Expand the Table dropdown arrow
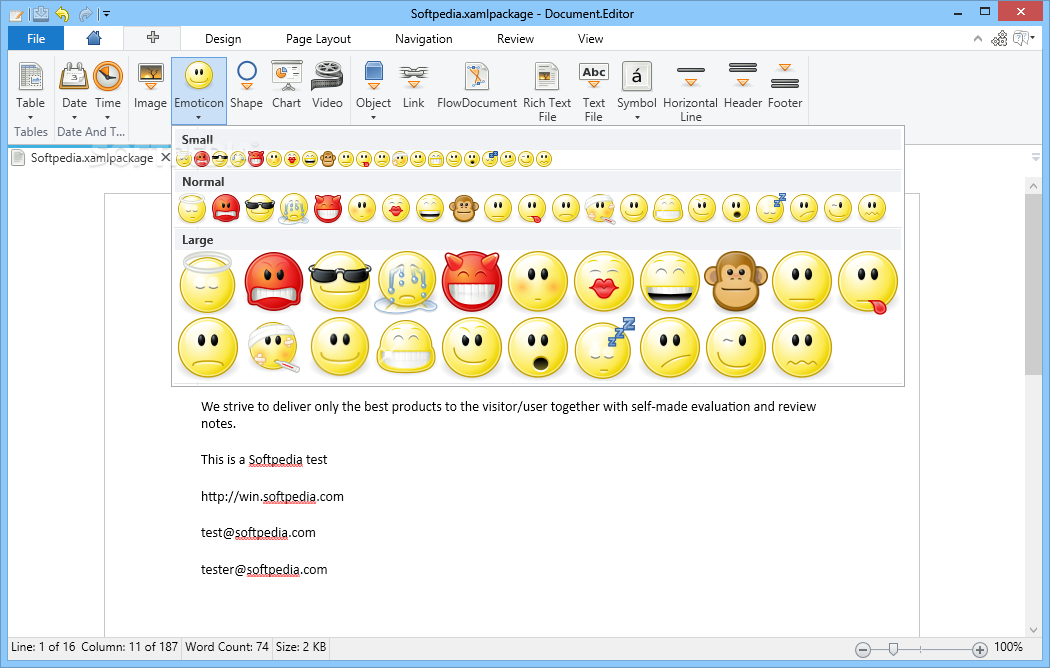This screenshot has height=668, width=1050. [30, 118]
